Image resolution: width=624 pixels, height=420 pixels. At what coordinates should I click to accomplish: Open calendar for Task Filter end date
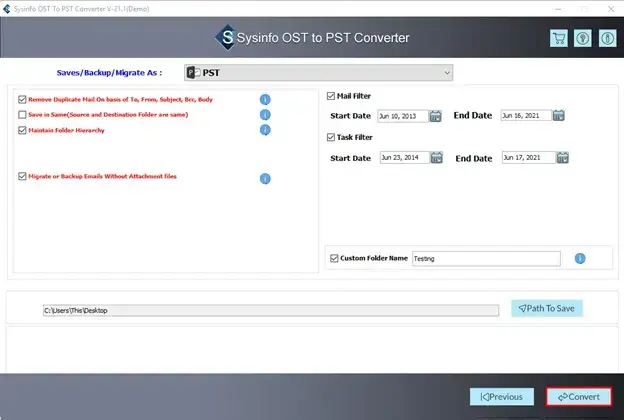pyautogui.click(x=562, y=158)
